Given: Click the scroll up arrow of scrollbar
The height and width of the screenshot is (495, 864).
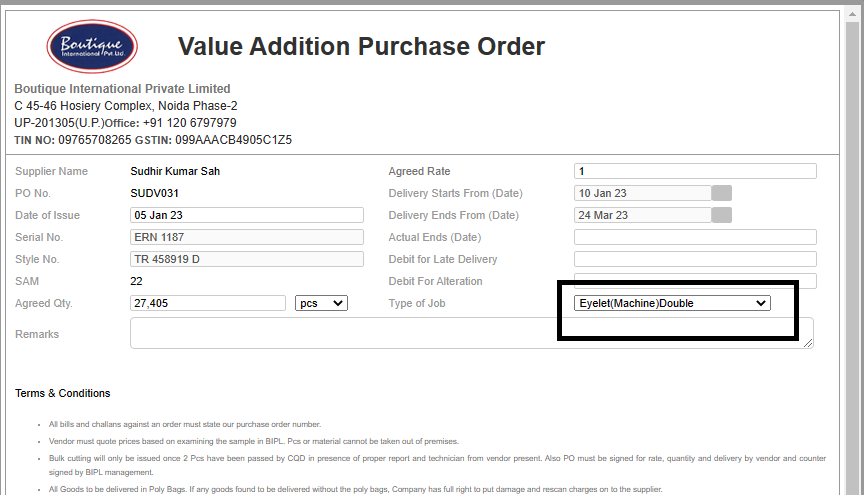Looking at the screenshot, I should coord(852,15).
